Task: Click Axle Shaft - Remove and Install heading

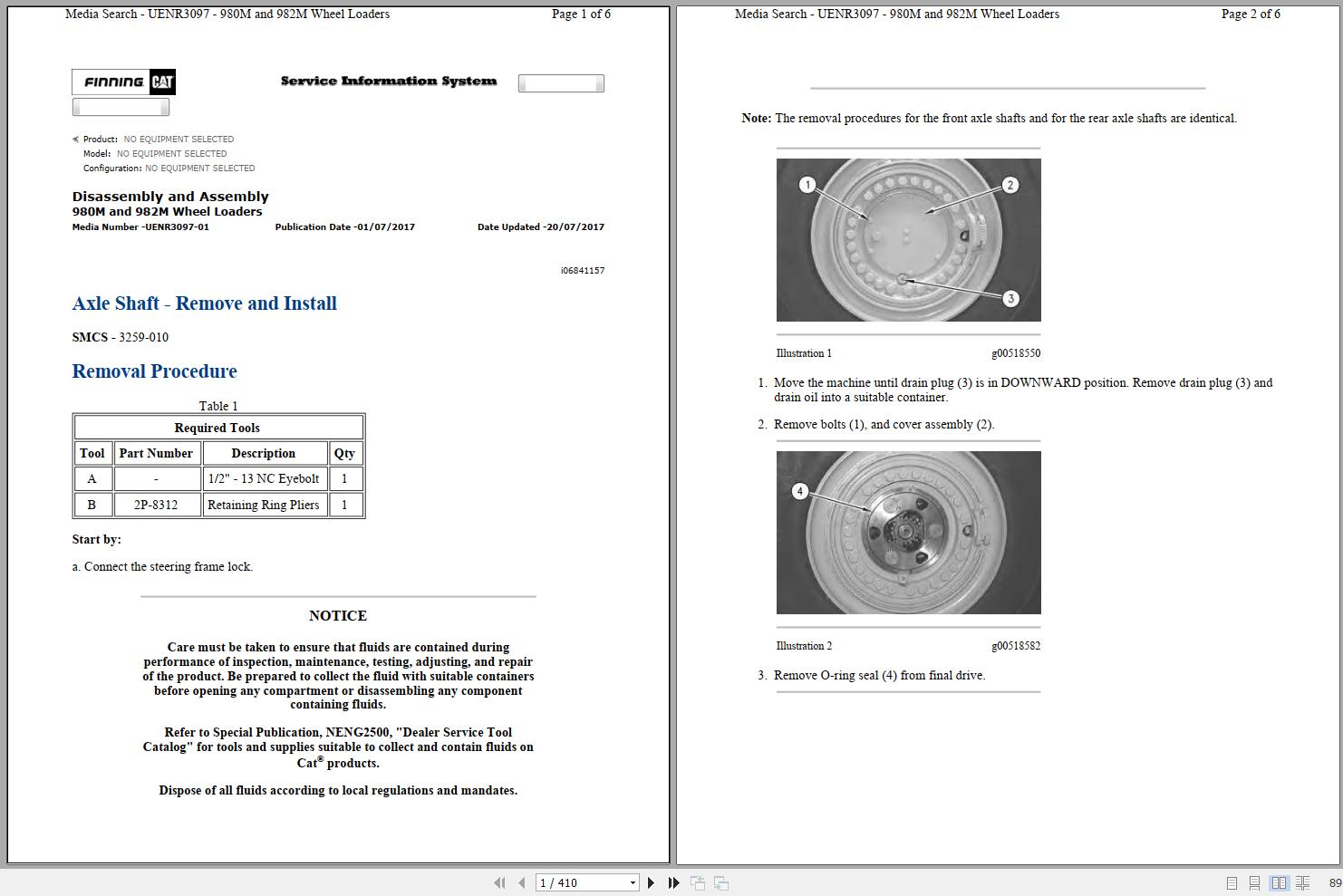Action: pos(205,303)
